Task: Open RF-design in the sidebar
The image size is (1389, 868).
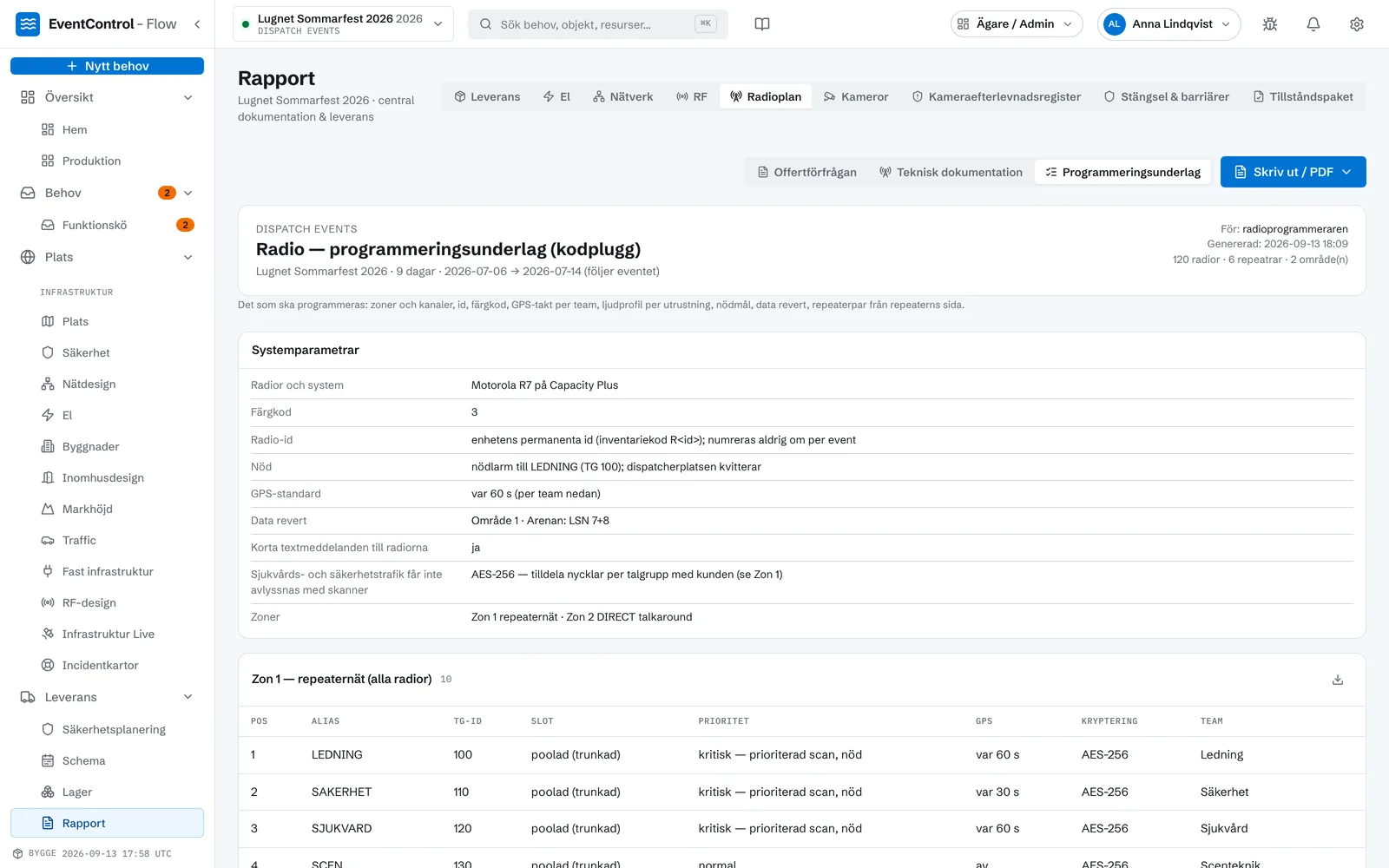Action: 107,602
